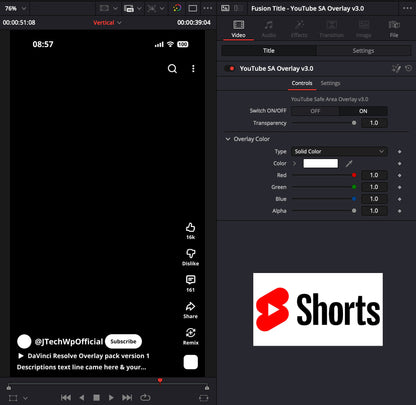This screenshot has width=416, height=405.
Task: Add keyframe for Red parameter
Action: 399,175
